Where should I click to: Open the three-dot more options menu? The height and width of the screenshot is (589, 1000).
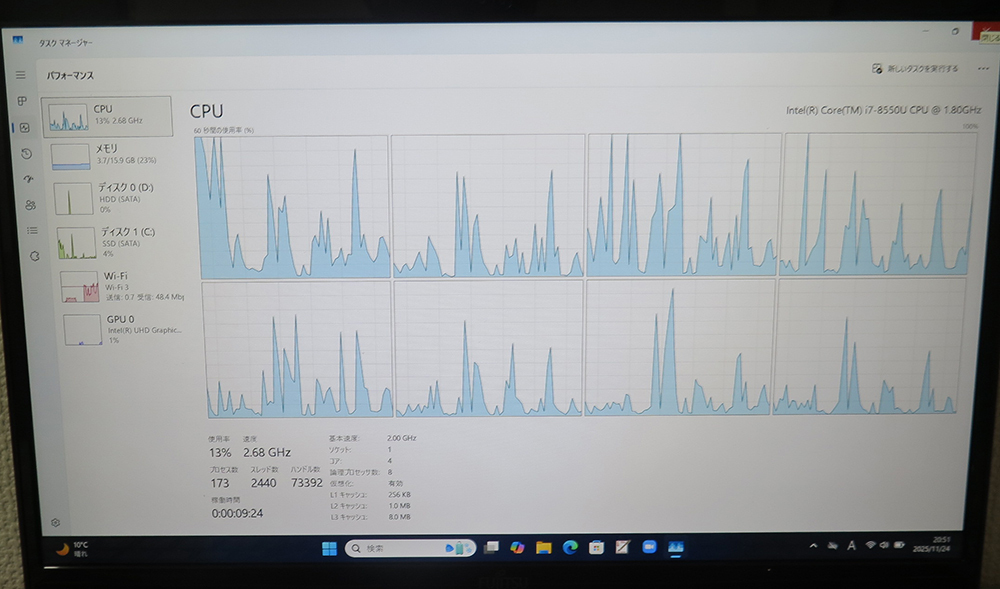pos(983,68)
